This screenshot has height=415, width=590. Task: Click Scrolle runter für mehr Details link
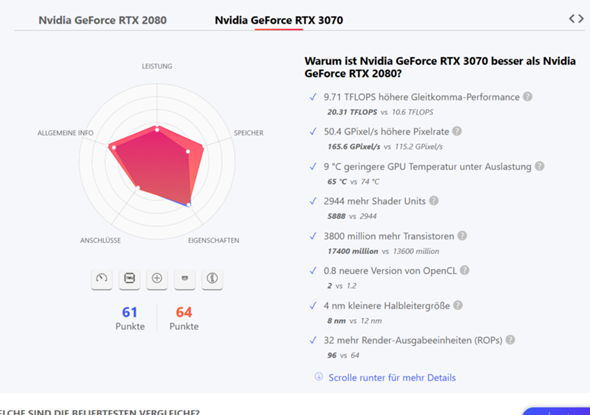pos(392,377)
